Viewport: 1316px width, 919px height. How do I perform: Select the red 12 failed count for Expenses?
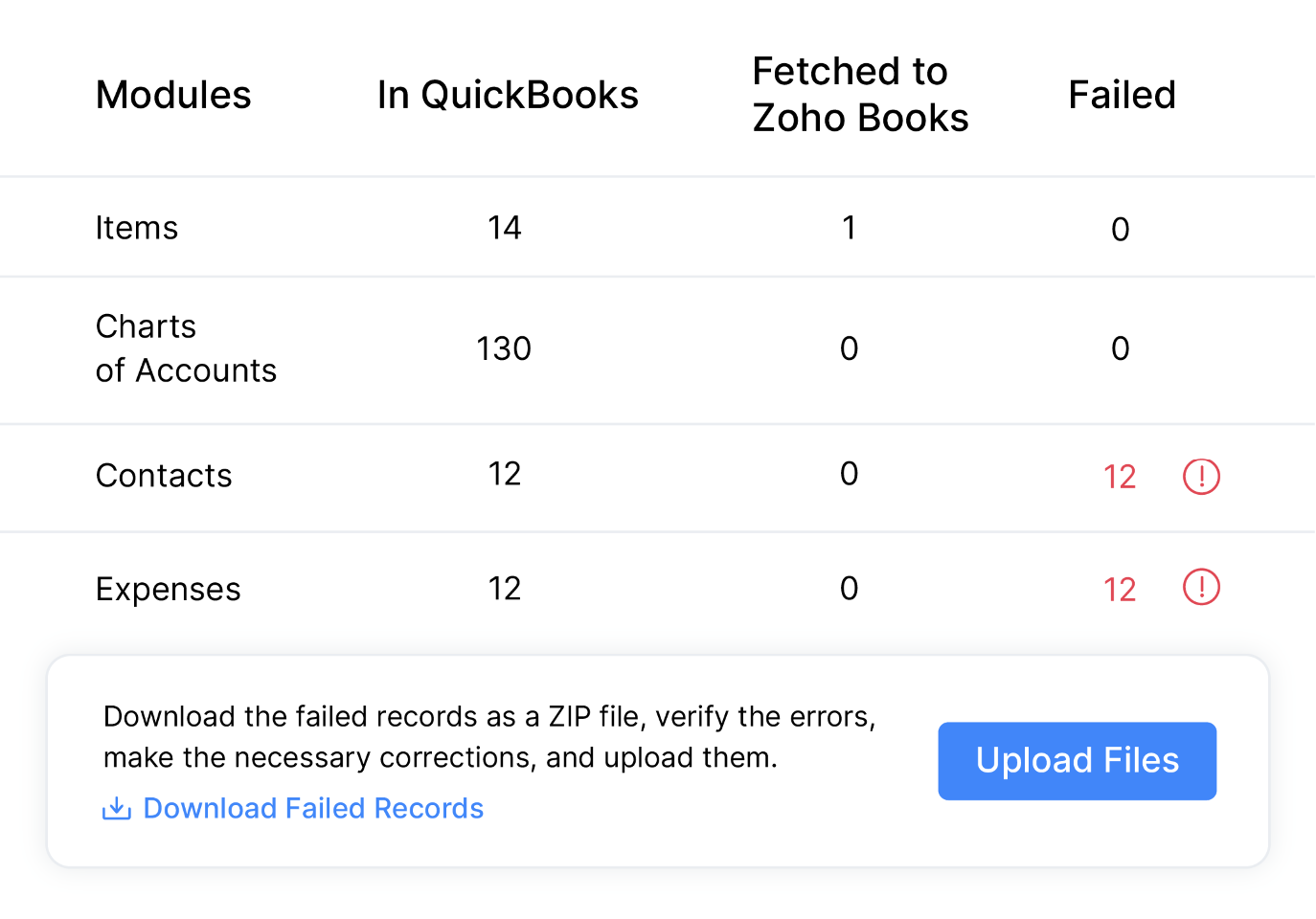click(x=1119, y=590)
